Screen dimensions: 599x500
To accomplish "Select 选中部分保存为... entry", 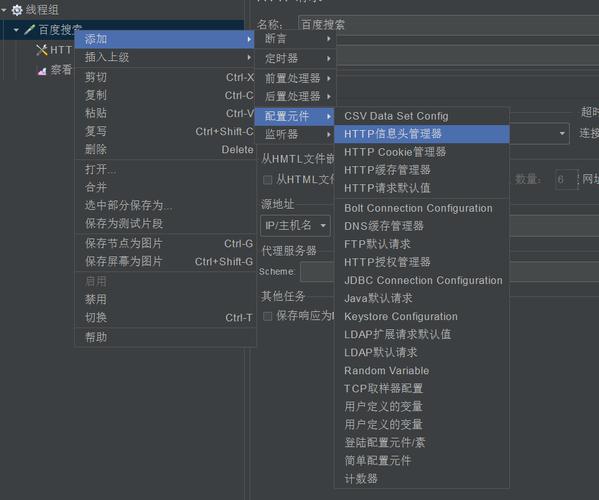I will [x=165, y=206].
